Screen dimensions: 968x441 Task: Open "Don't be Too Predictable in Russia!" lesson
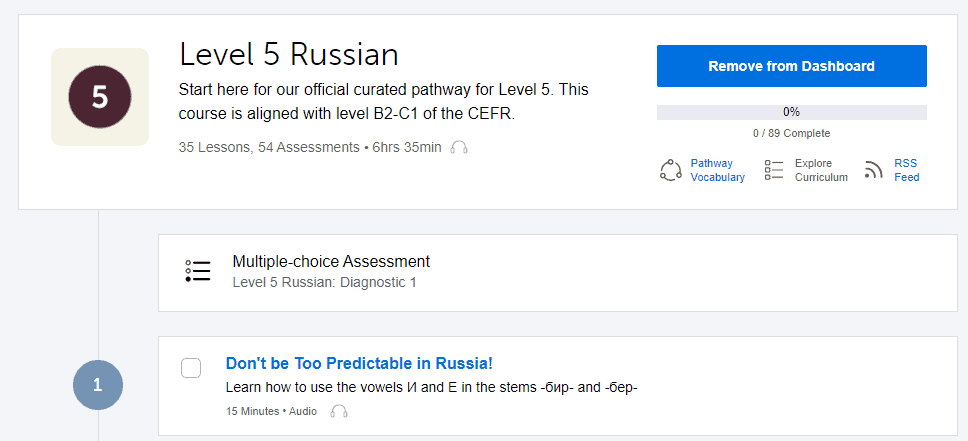[x=359, y=363]
